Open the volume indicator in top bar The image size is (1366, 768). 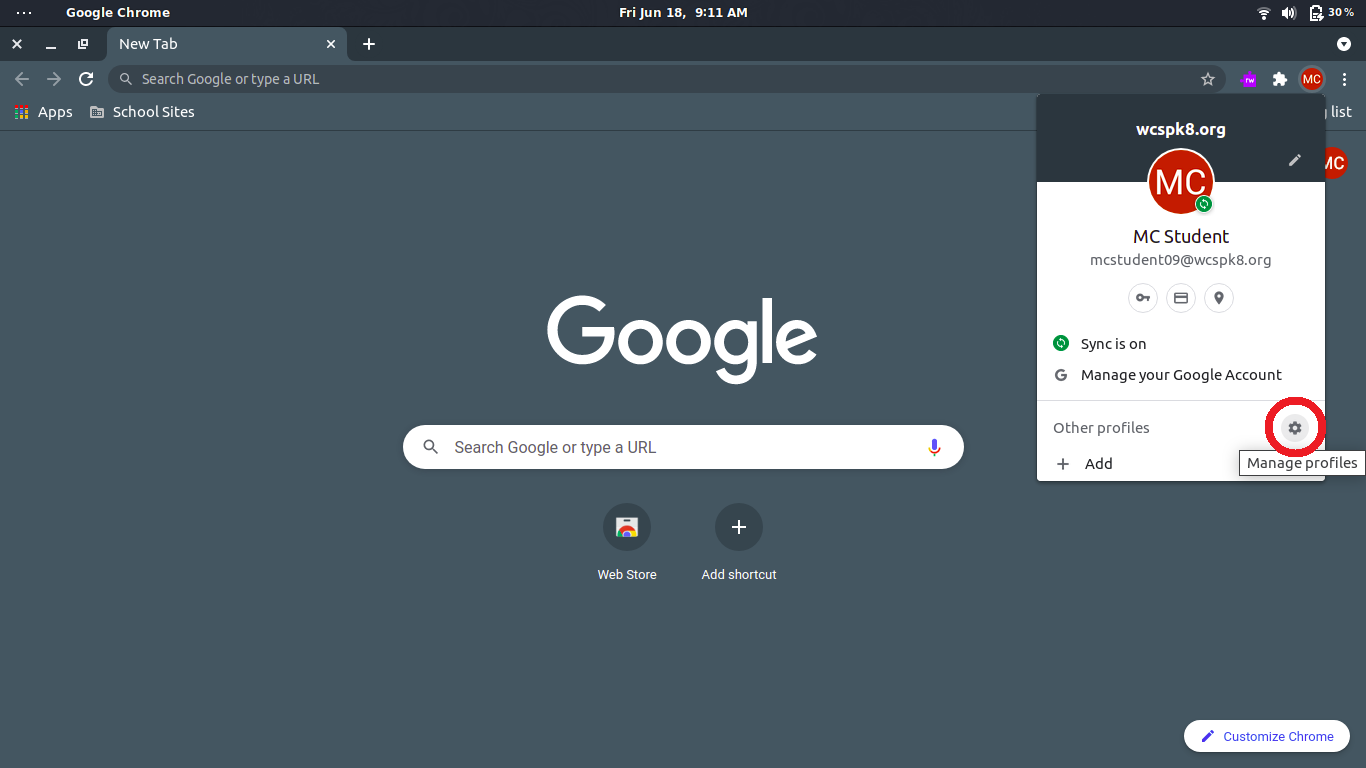1289,13
